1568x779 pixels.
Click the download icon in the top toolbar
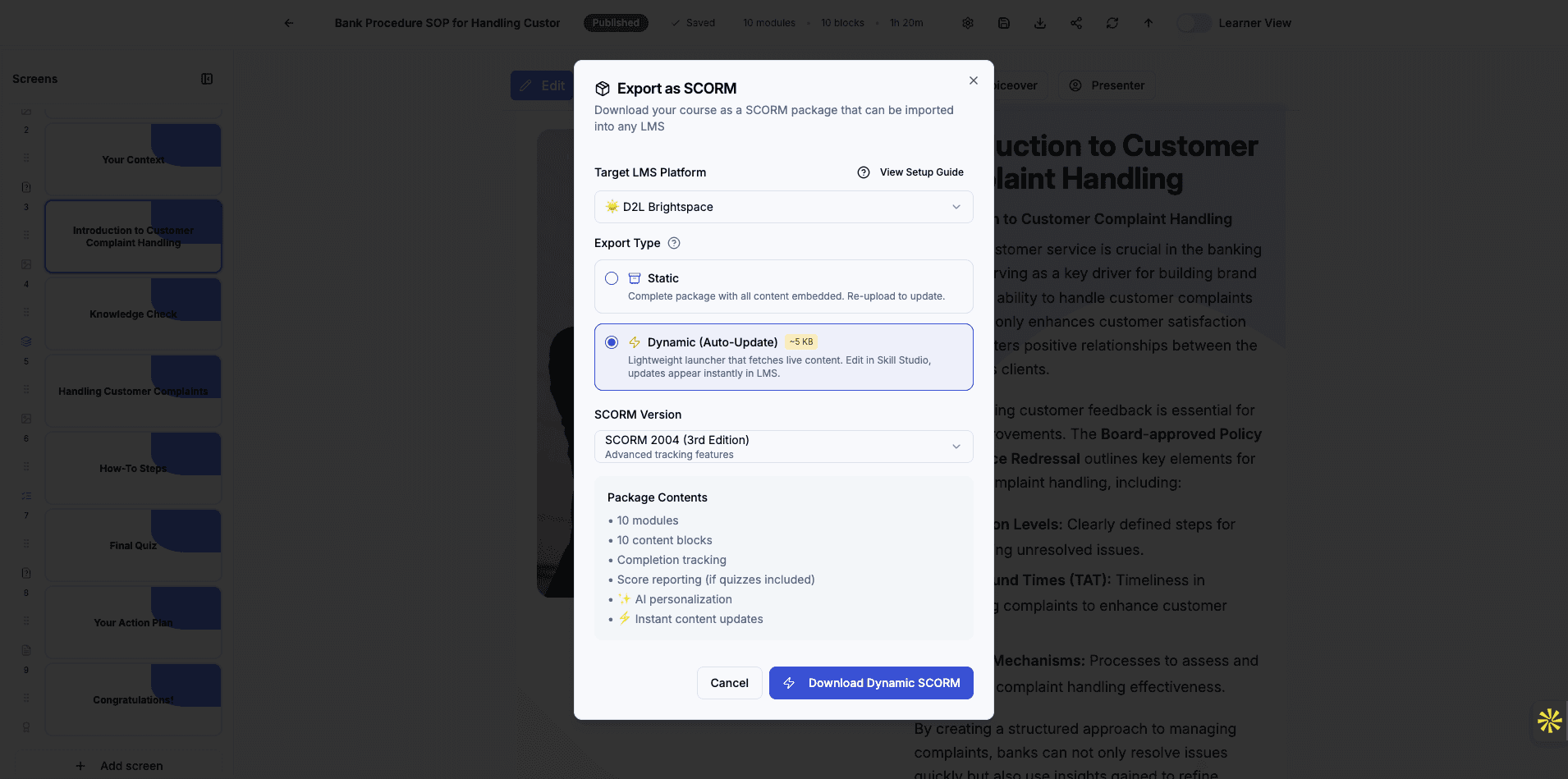pos(1039,22)
